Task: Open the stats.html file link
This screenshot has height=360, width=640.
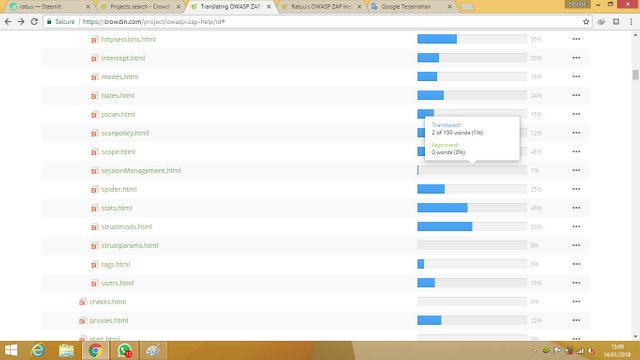Action: pyautogui.click(x=116, y=208)
